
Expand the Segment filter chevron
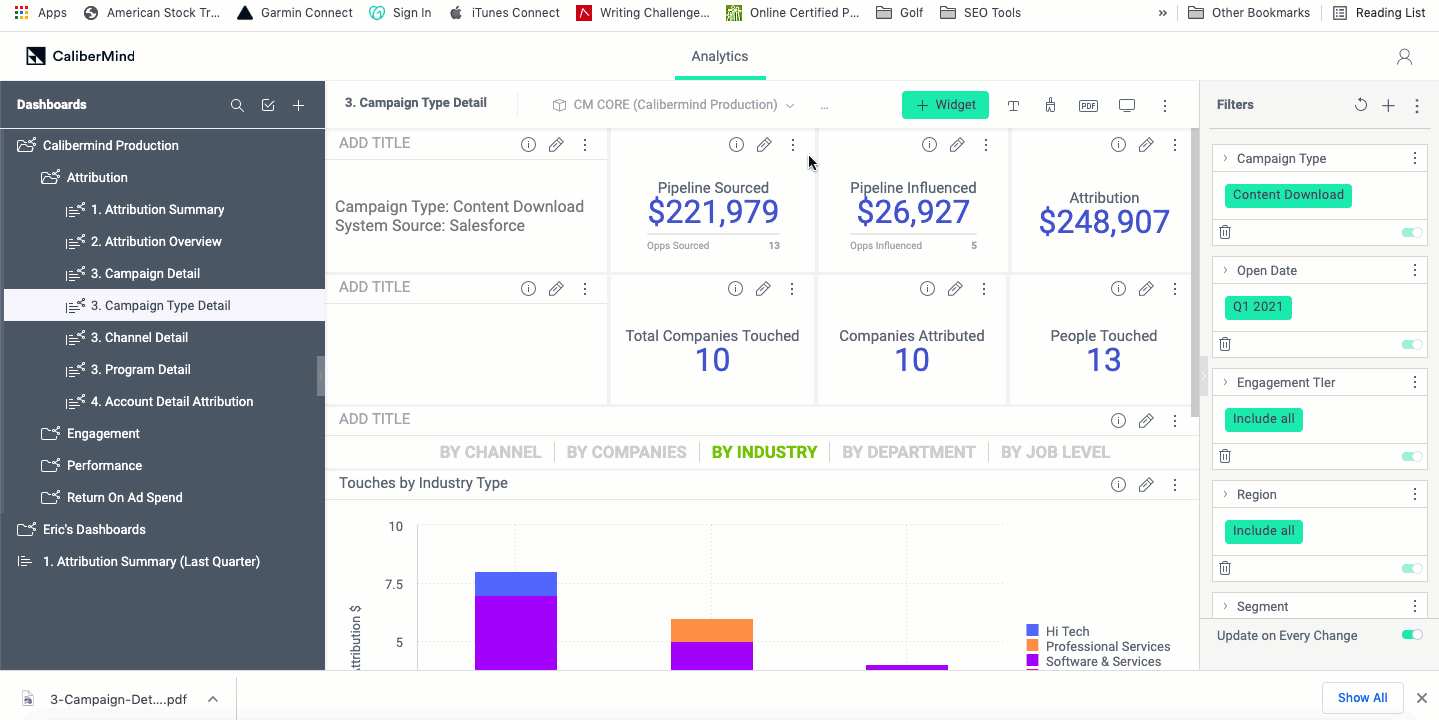tap(1225, 606)
